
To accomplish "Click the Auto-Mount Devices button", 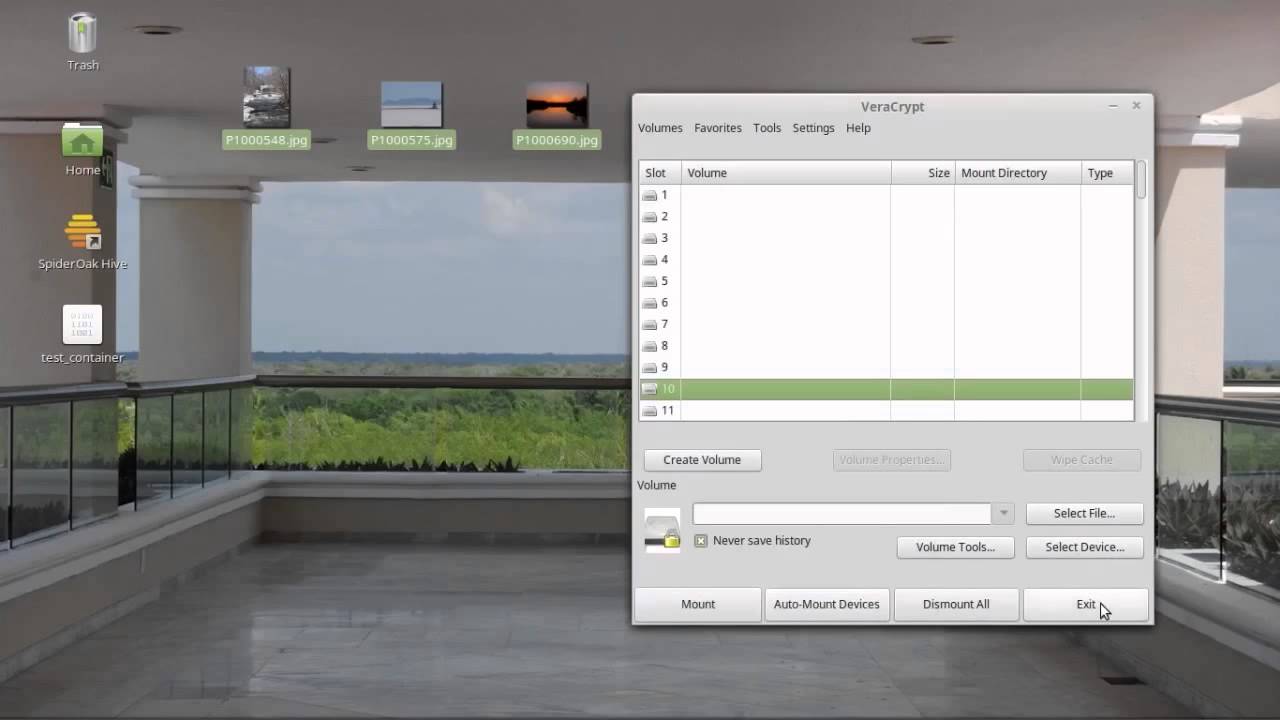I will coord(826,604).
